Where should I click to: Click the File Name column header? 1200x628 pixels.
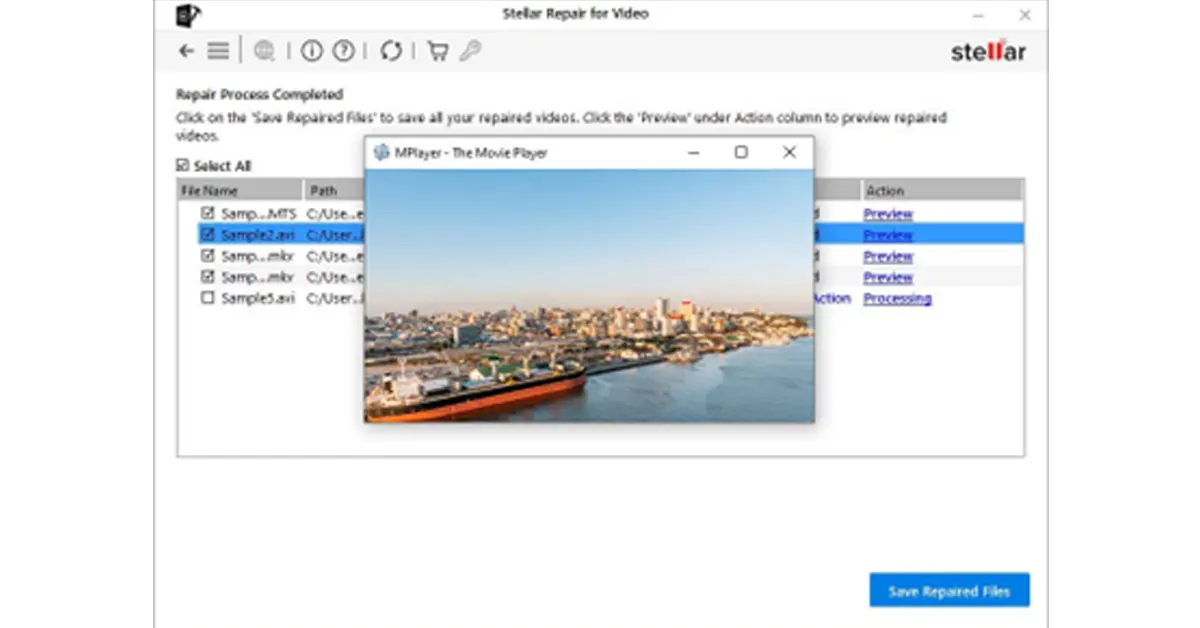click(x=240, y=190)
